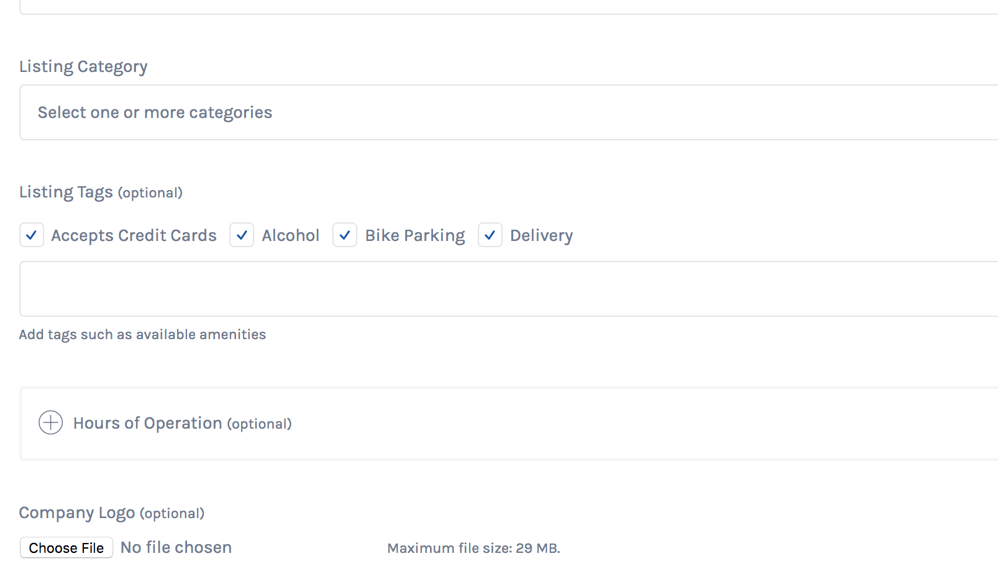Click the Alcohol label text
This screenshot has height=565, width=998.
[x=290, y=235]
